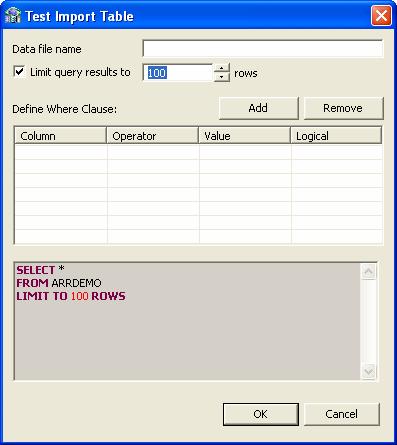Image resolution: width=397 pixels, height=445 pixels.
Task: Click scroll up arrow in SQL preview
Action: [369, 272]
